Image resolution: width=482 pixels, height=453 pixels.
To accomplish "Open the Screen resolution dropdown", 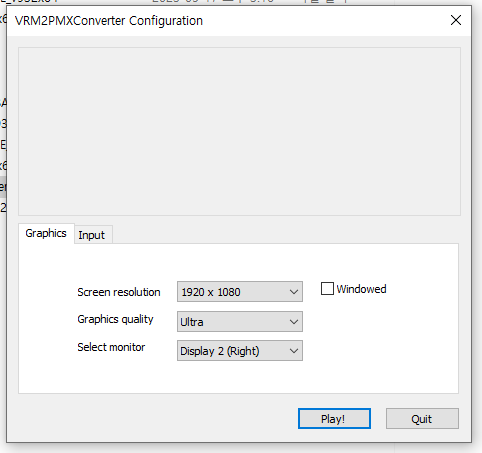I will point(240,292).
